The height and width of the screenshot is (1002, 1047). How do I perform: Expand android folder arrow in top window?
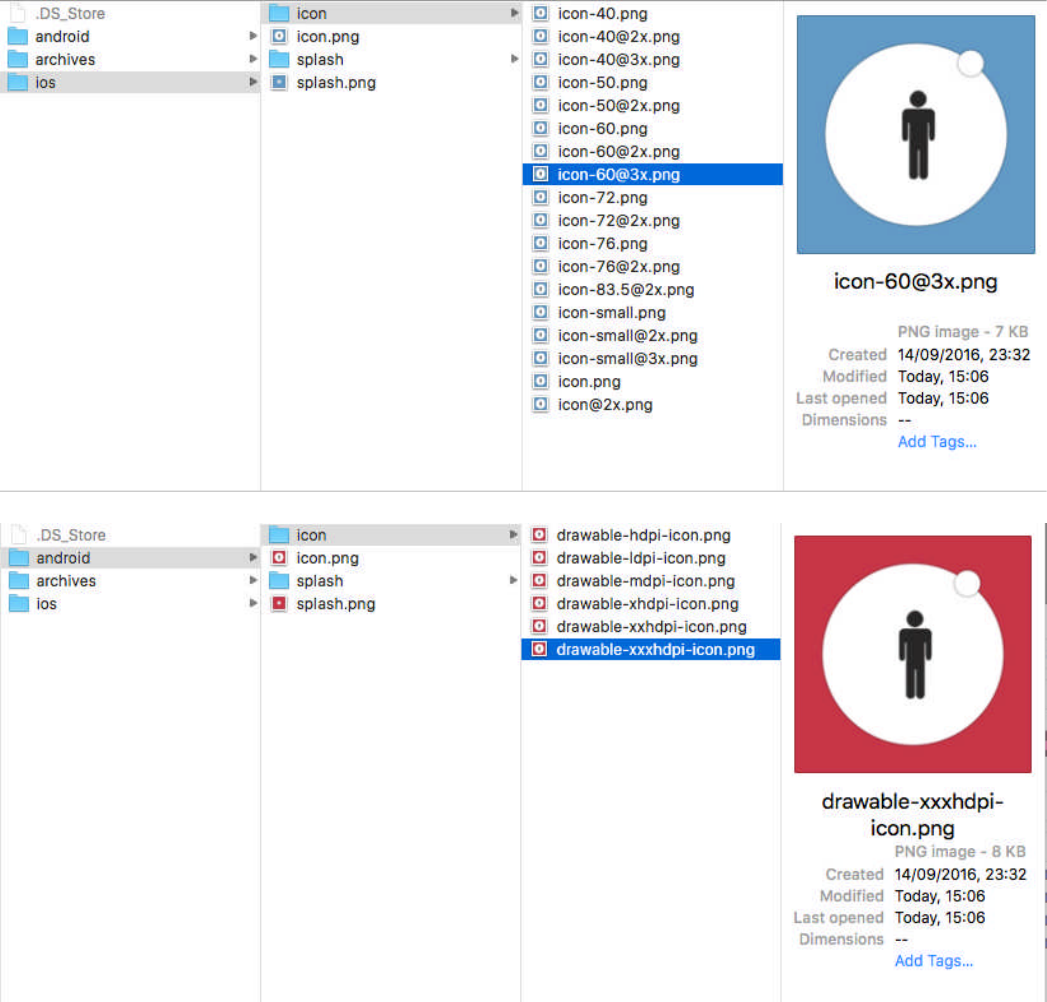[x=252, y=35]
